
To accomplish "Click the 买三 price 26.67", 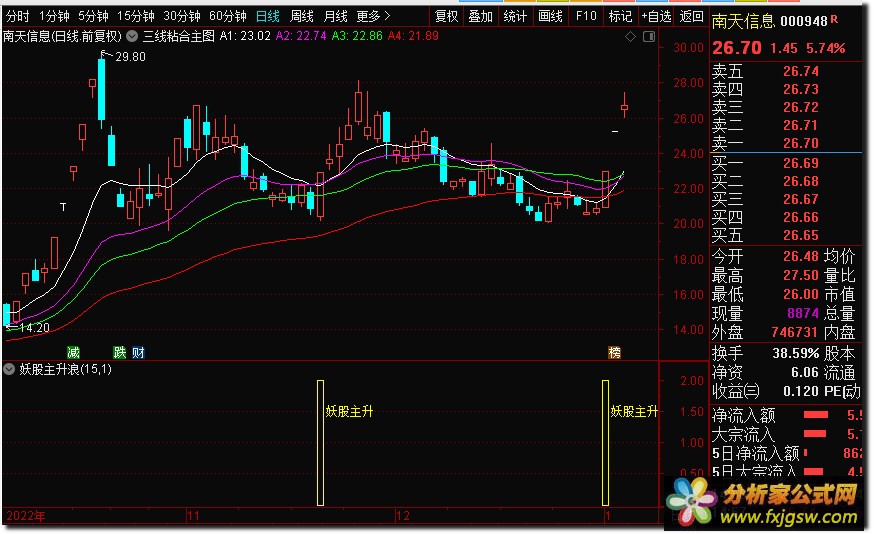I will pos(800,199).
